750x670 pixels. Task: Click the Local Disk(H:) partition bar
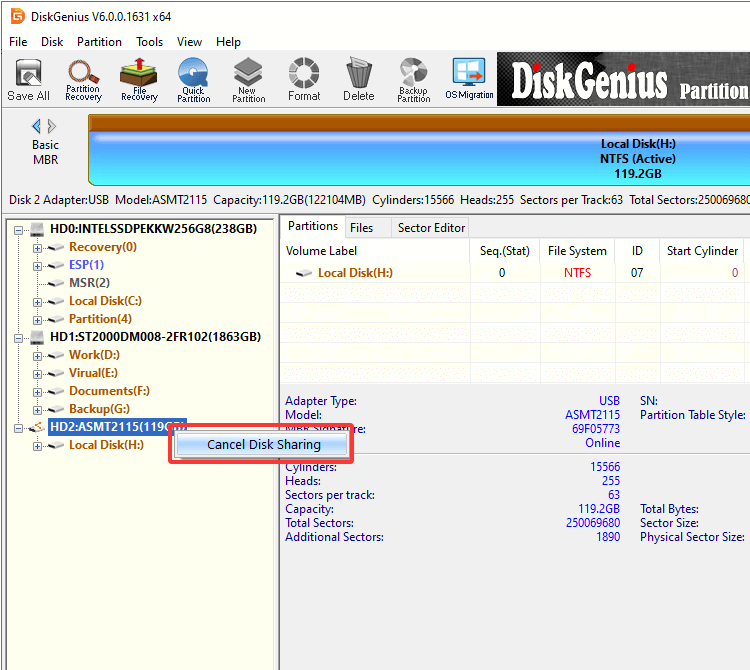click(x=420, y=158)
